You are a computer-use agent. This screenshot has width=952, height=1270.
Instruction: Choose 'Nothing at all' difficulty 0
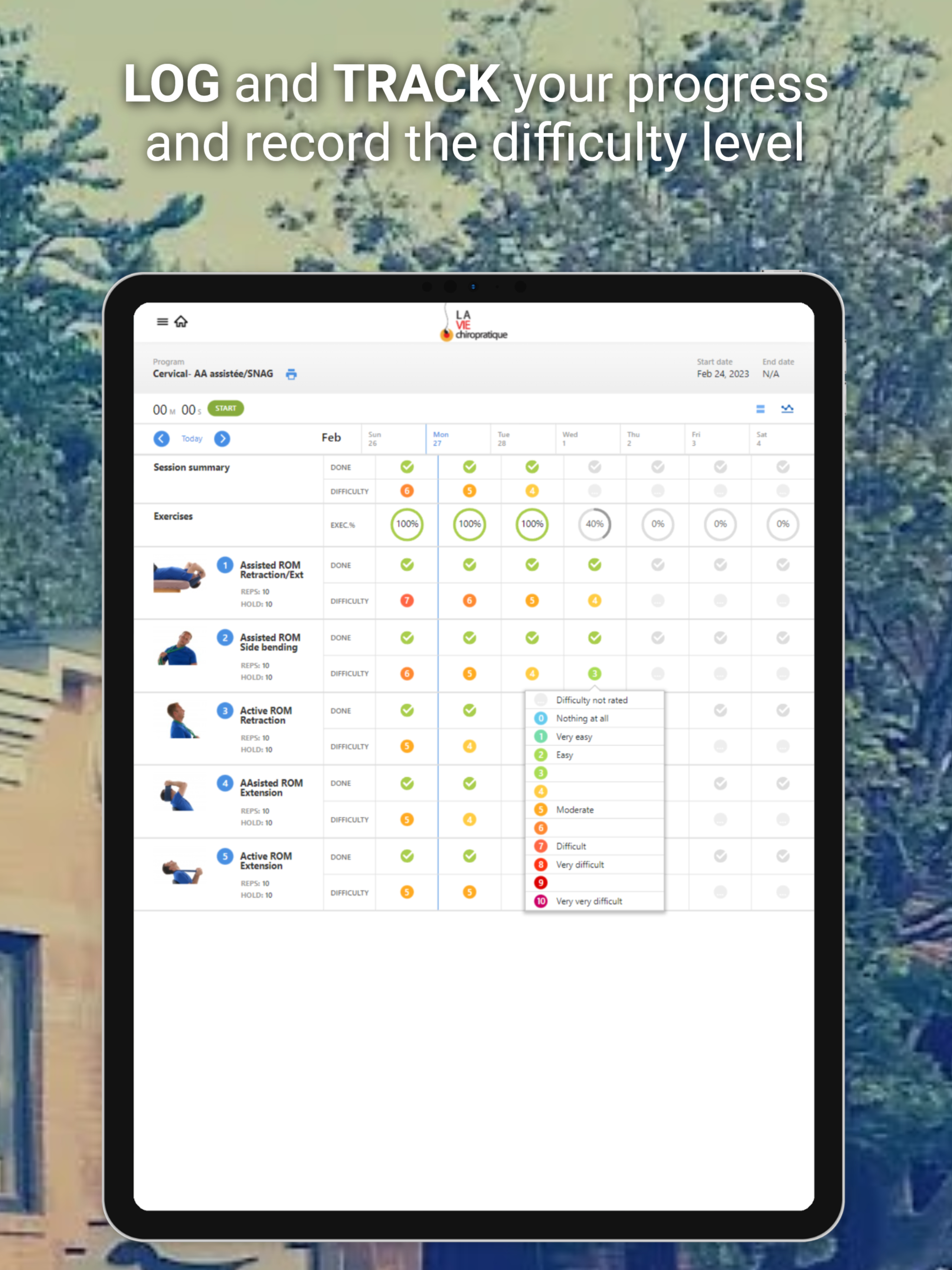595,718
